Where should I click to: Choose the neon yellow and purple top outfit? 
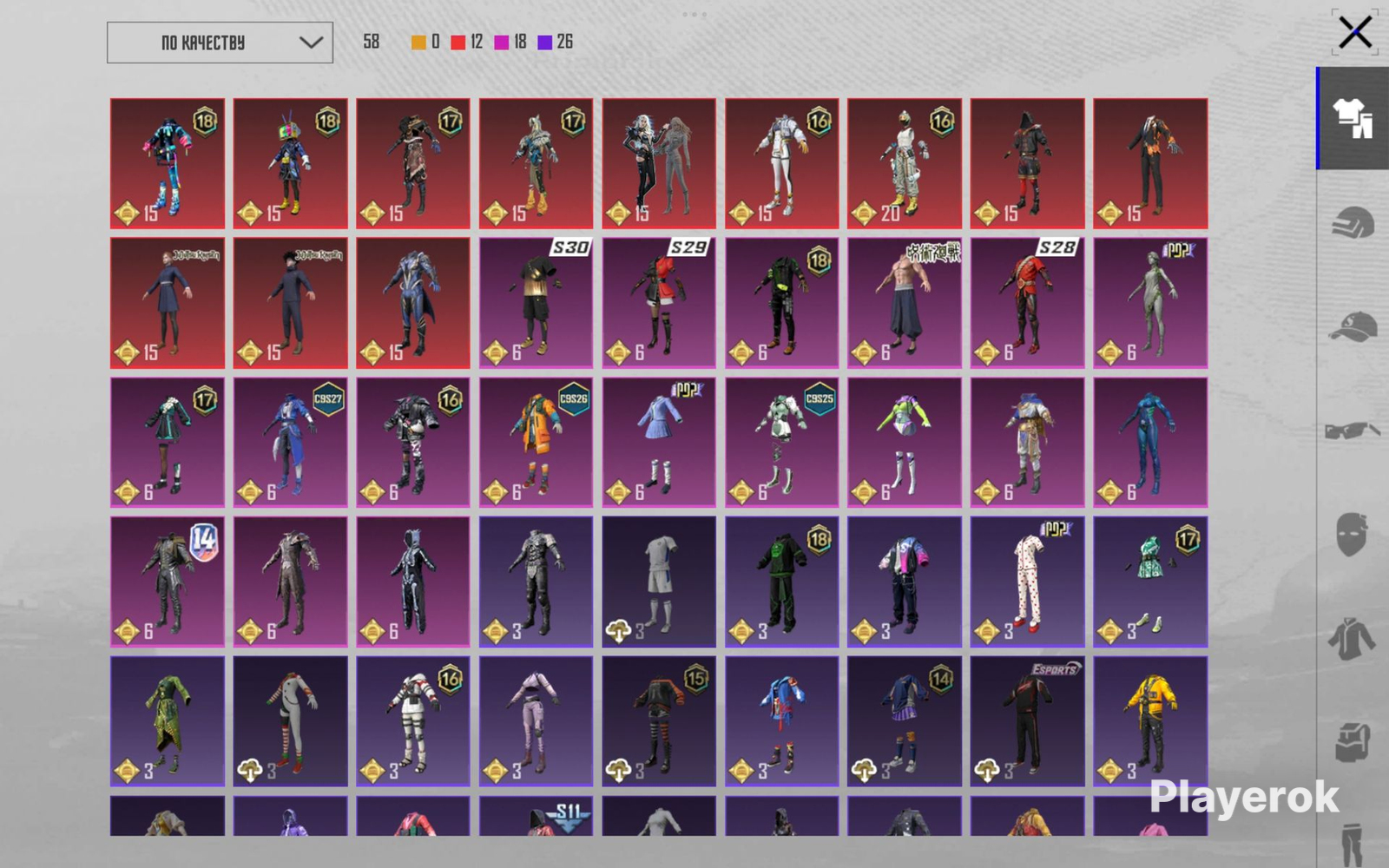coord(905,442)
